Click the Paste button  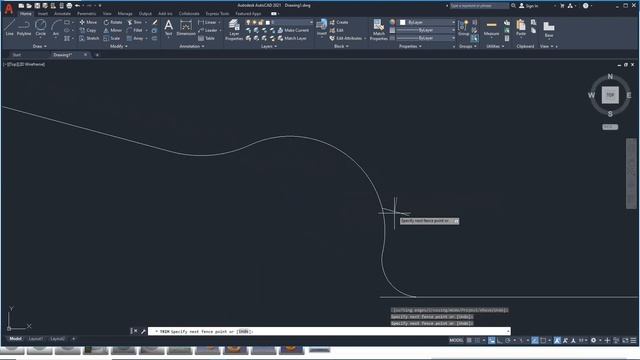click(x=520, y=28)
